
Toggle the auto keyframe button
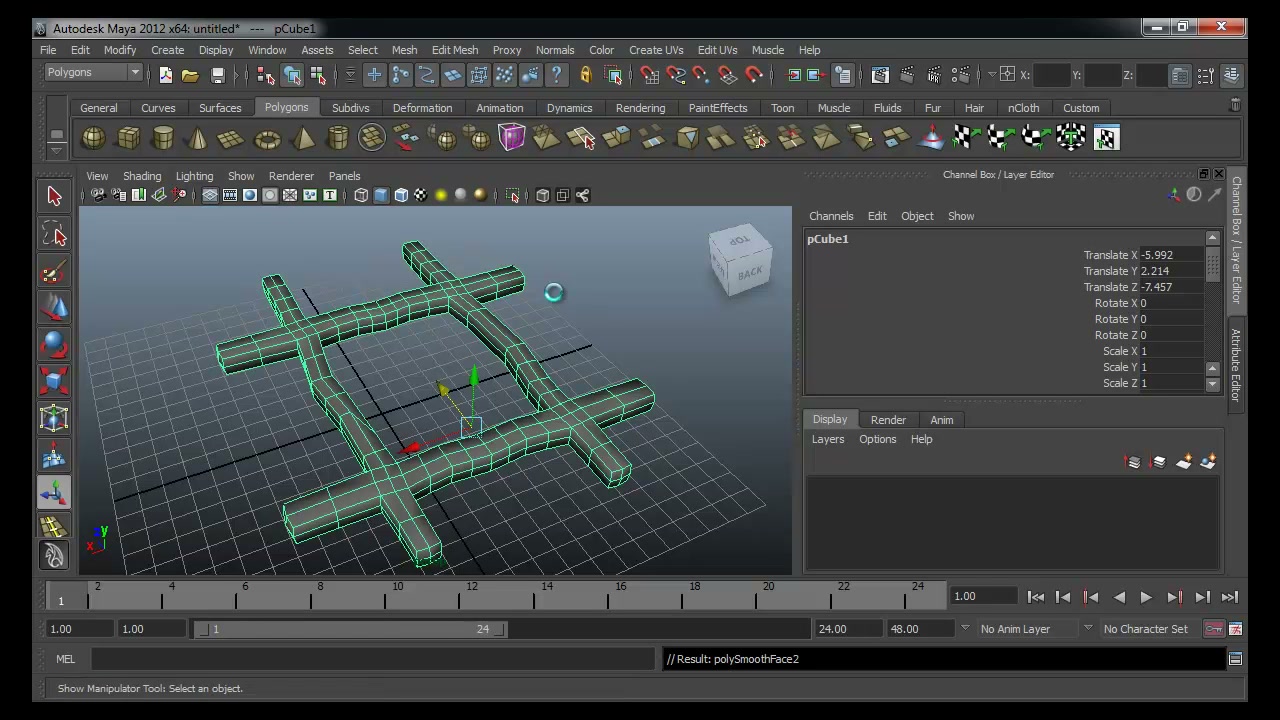[x=1213, y=629]
